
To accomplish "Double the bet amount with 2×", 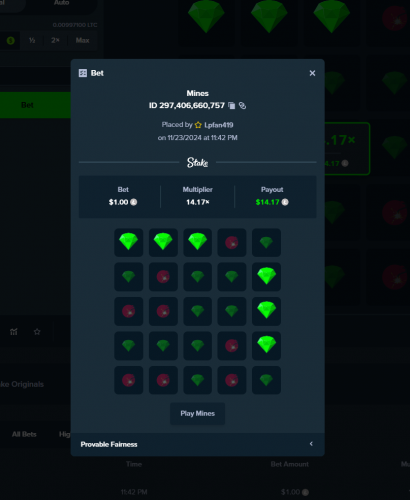I will coord(55,40).
